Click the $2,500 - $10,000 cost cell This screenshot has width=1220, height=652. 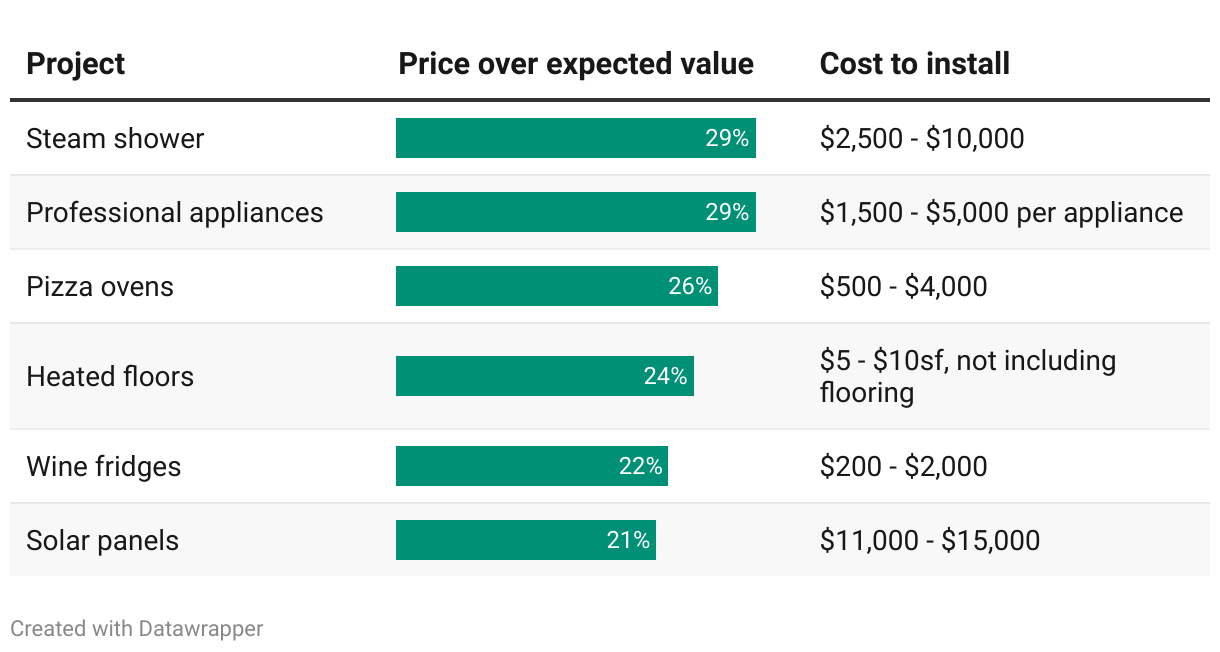tap(922, 138)
